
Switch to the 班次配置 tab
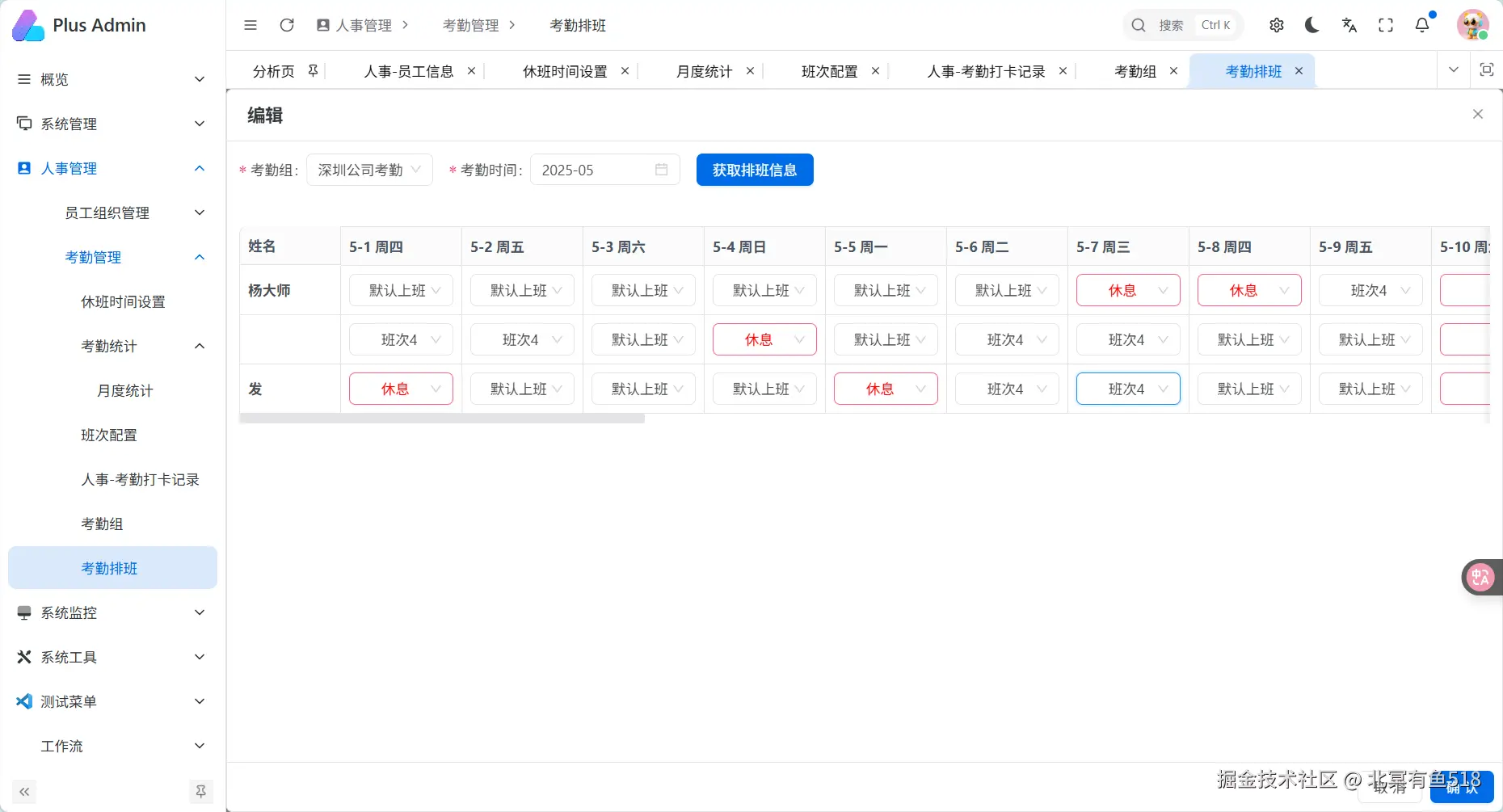(829, 71)
